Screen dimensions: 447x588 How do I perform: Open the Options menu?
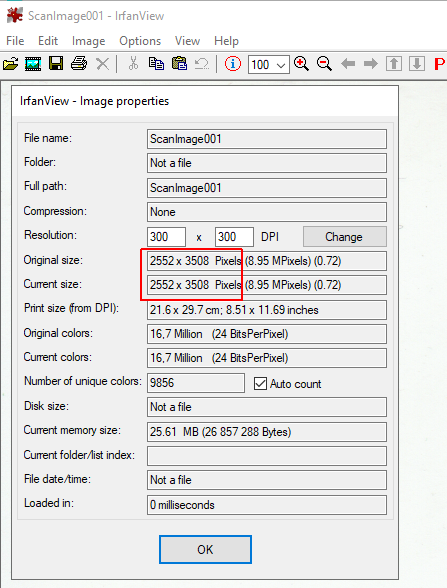tap(140, 41)
